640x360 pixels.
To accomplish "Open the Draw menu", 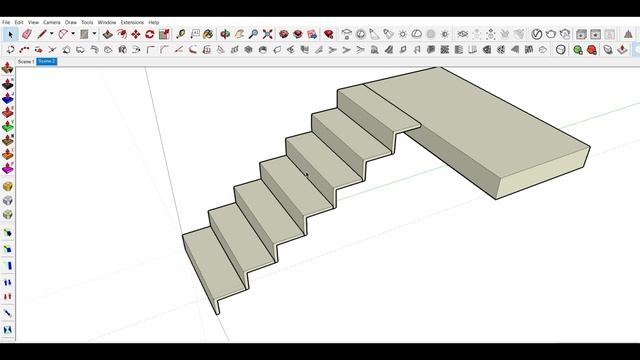I will (x=71, y=22).
